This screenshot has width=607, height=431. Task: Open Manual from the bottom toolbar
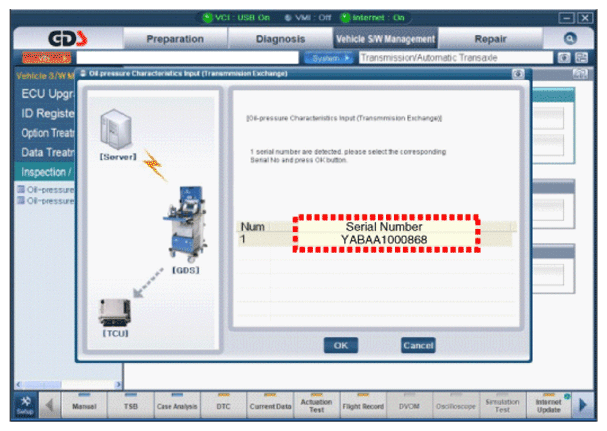pyautogui.click(x=84, y=405)
